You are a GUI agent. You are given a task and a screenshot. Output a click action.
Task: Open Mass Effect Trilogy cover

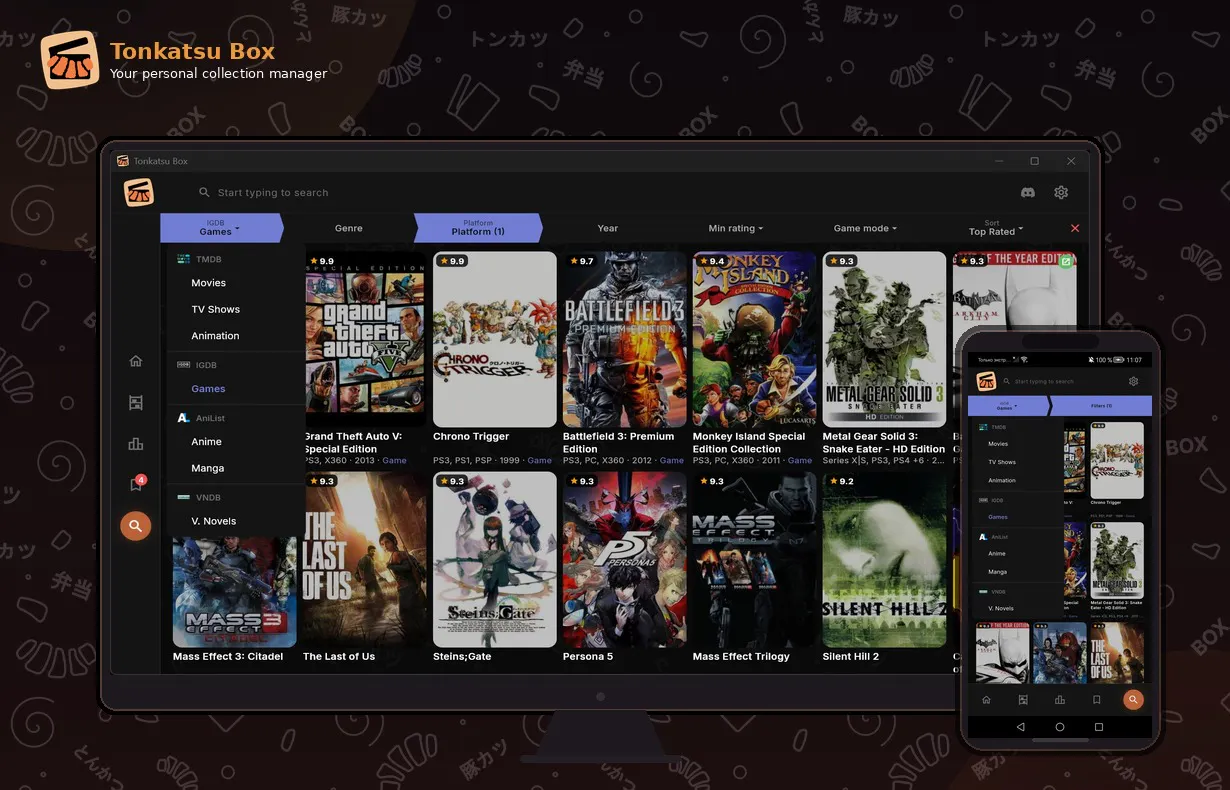(x=755, y=560)
